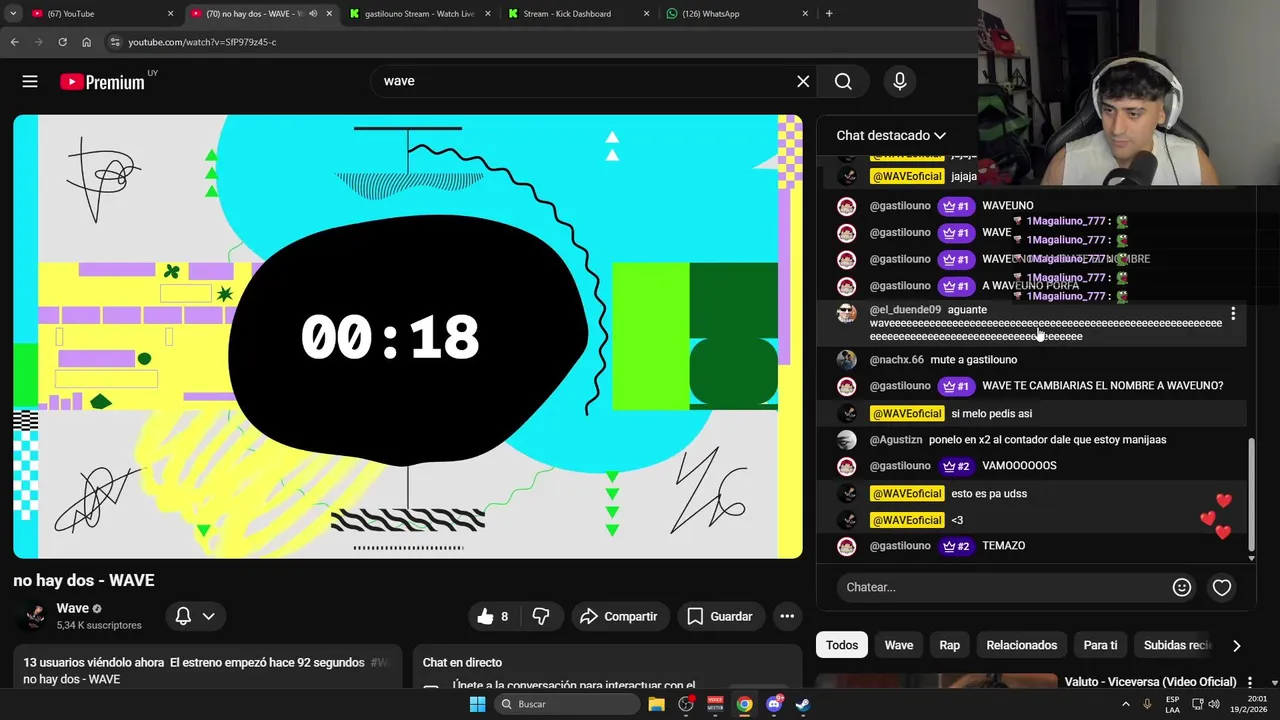The height and width of the screenshot is (720, 1280).
Task: Expand the 'Chat destacado' chat mode dropdown
Action: tap(891, 135)
